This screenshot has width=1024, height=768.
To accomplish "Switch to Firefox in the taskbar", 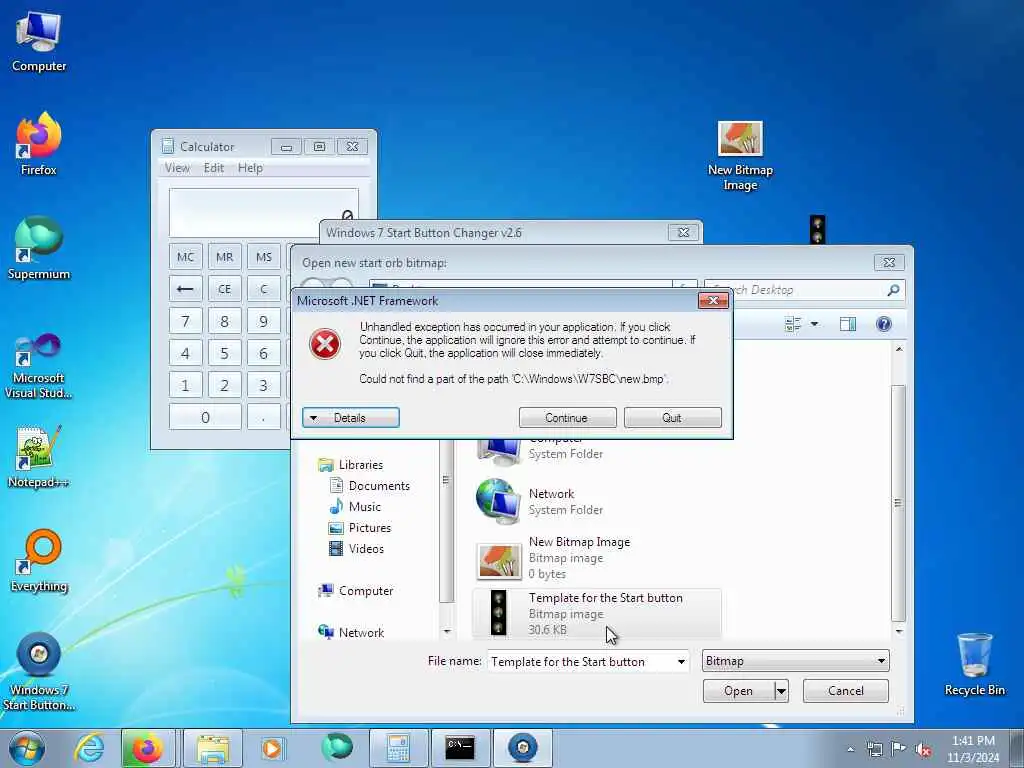I will pos(148,748).
